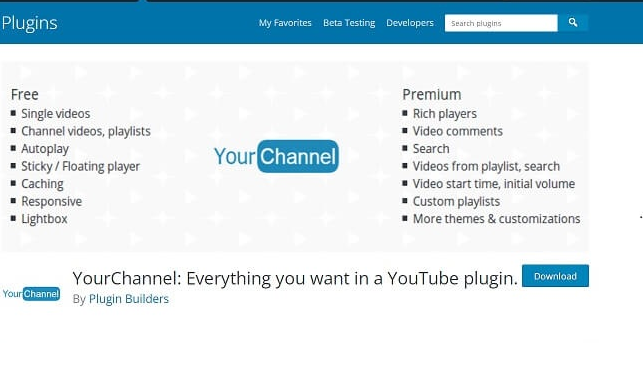
Task: Click the search magnifier icon button
Action: [573, 23]
